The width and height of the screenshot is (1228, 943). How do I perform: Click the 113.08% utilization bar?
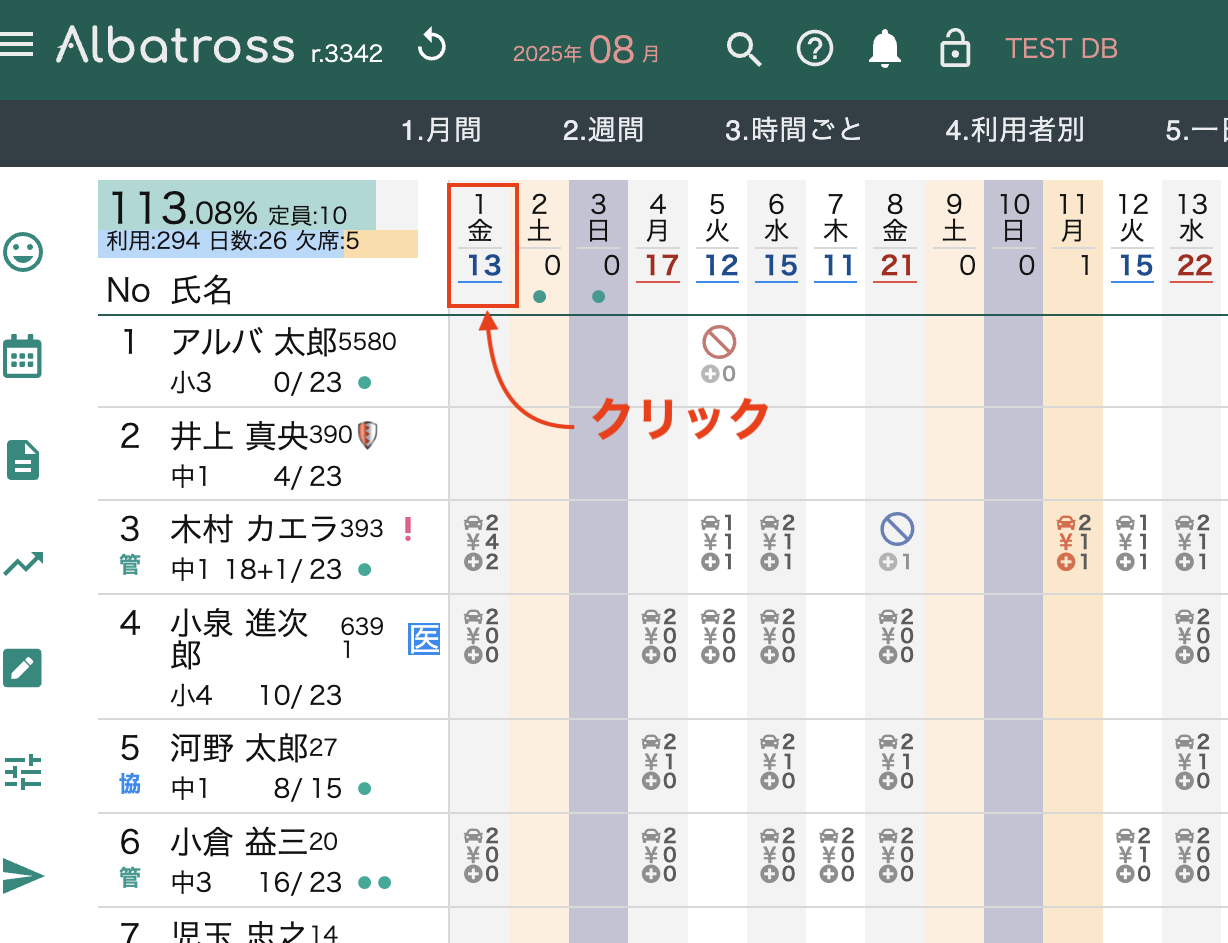(240, 218)
